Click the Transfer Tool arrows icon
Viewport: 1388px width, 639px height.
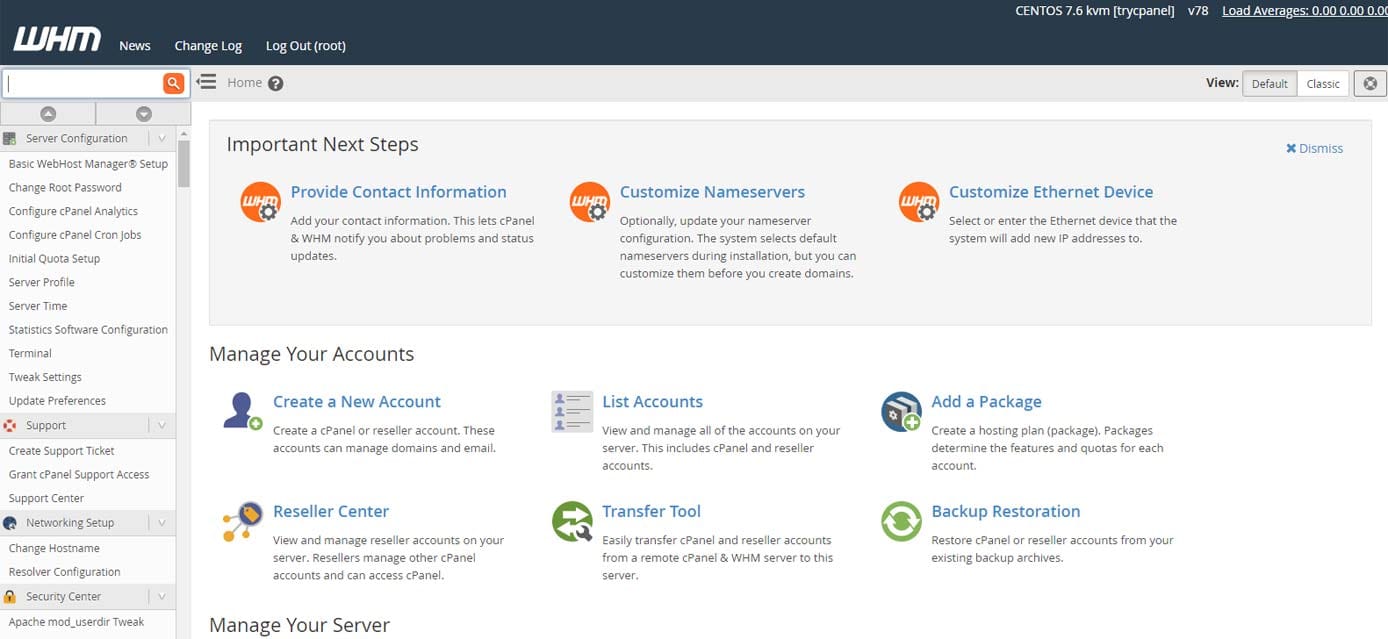coord(572,521)
